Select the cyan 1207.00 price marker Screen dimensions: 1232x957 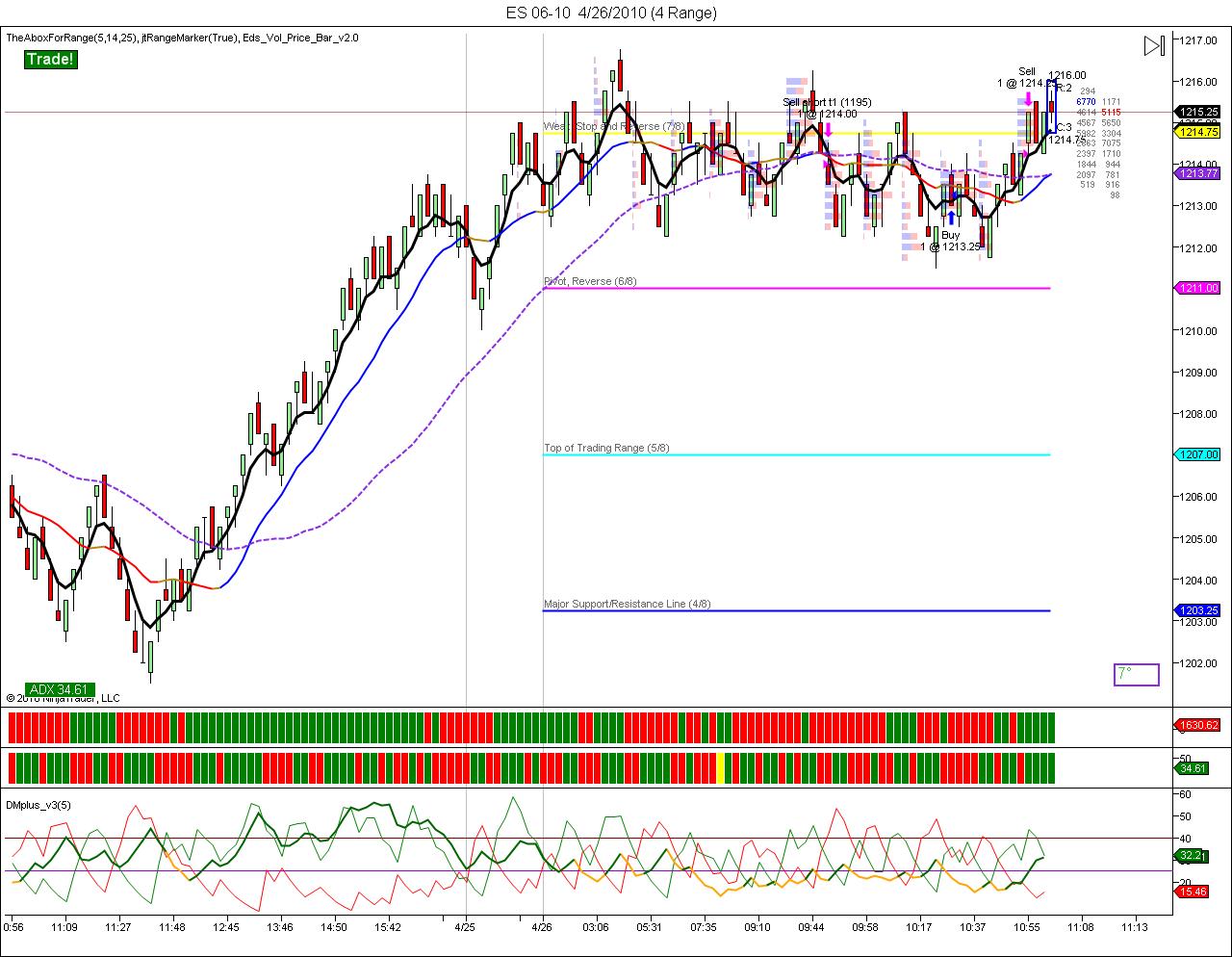pyautogui.click(x=1197, y=454)
